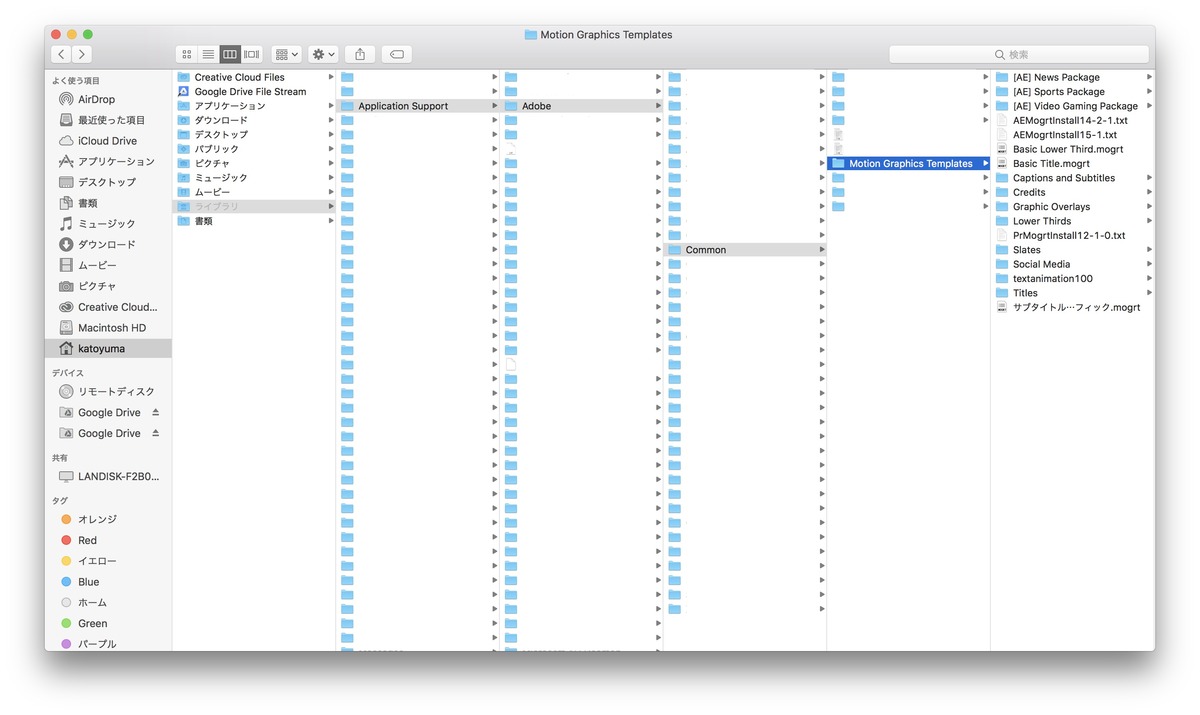
Task: Open iCloud Drive from sidebar
Action: pyautogui.click(x=107, y=141)
